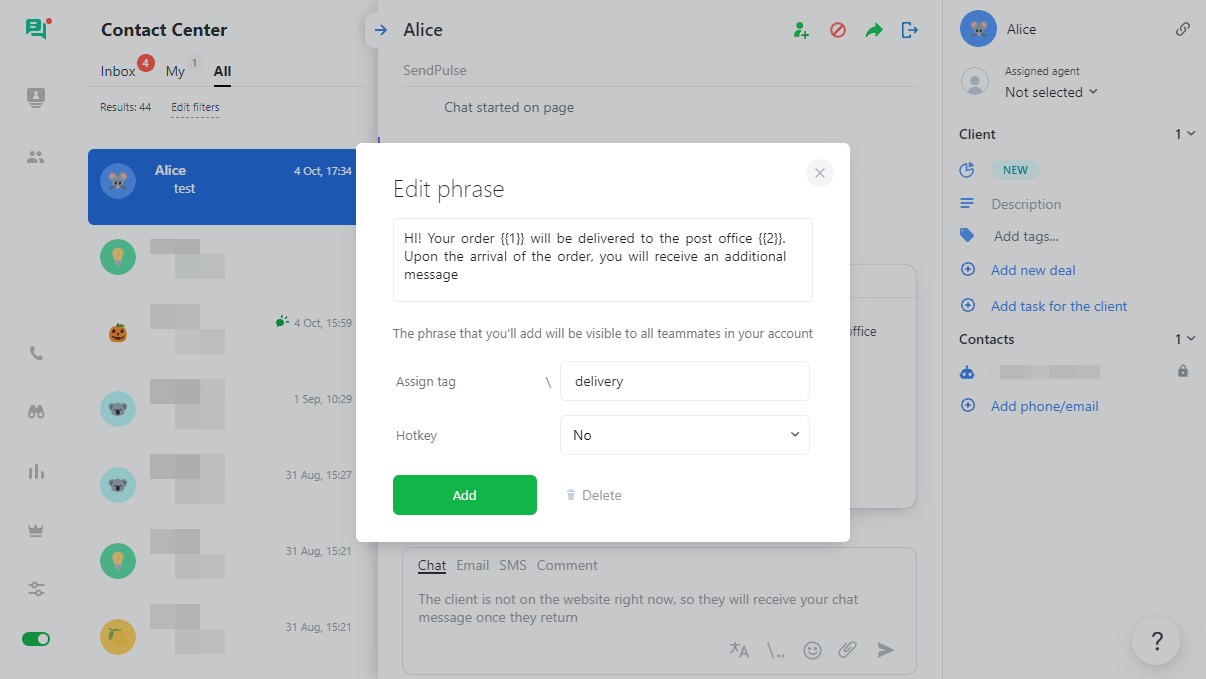Open the emoji picker in message box
Image resolution: width=1206 pixels, height=679 pixels.
812,650
